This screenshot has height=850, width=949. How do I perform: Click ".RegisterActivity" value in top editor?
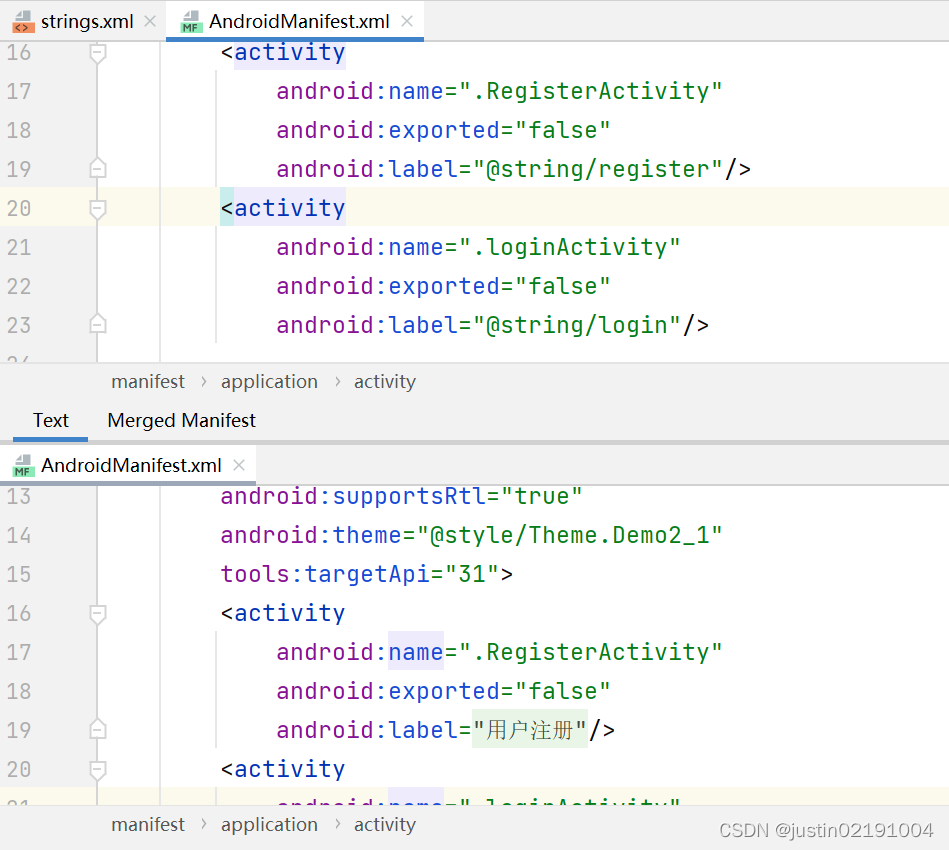click(x=591, y=91)
